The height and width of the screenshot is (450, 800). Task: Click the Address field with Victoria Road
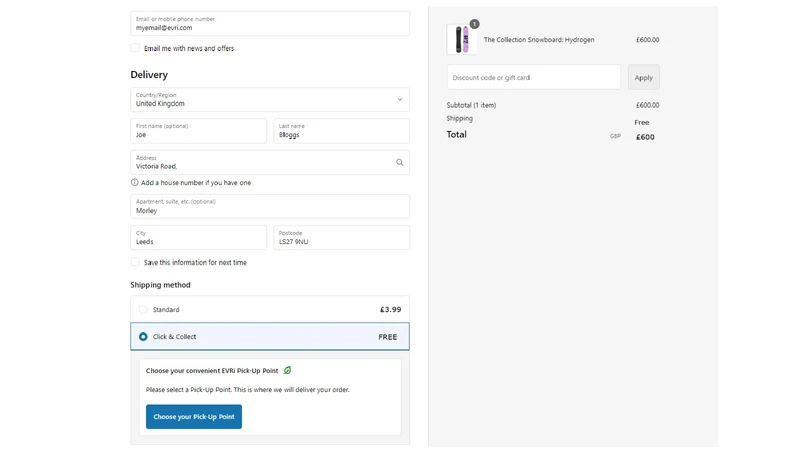point(270,162)
